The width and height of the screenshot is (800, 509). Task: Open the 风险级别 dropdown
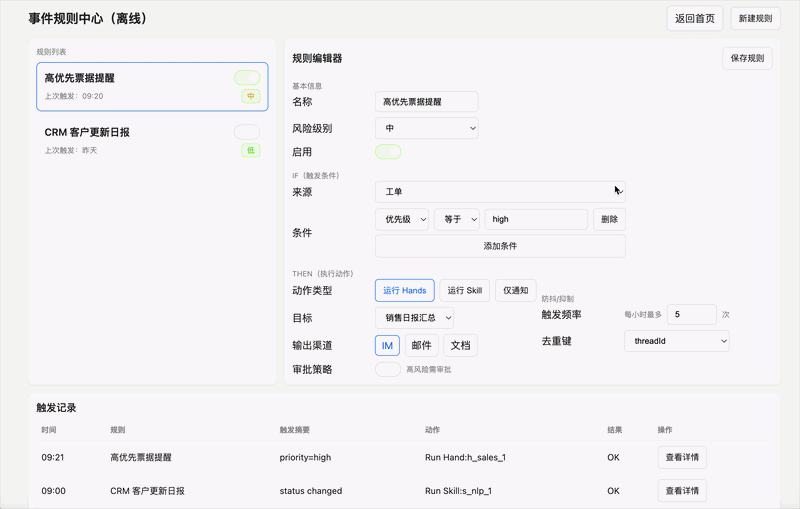coord(427,128)
